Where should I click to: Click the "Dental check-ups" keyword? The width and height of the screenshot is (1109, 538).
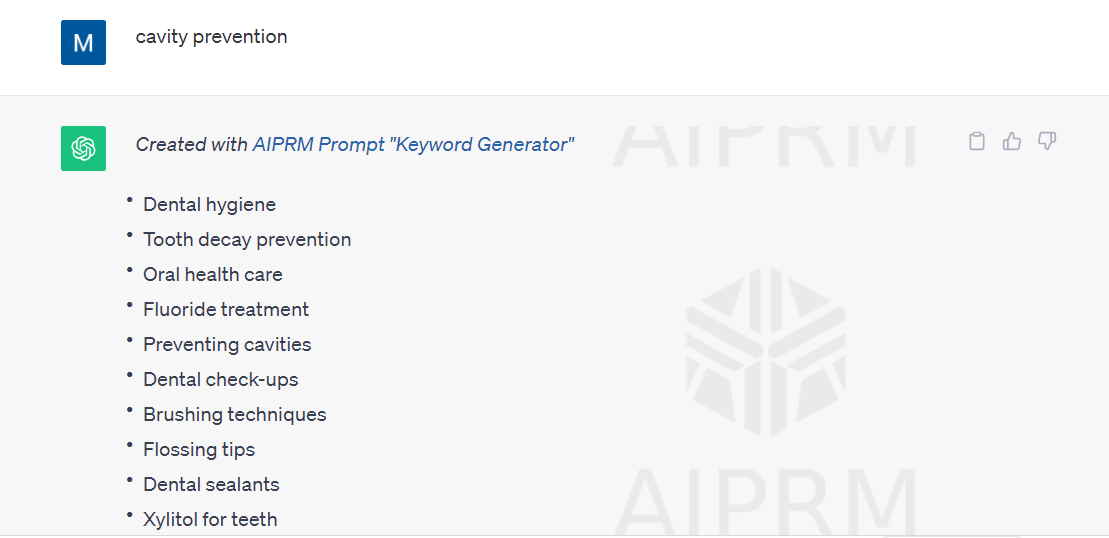[220, 379]
